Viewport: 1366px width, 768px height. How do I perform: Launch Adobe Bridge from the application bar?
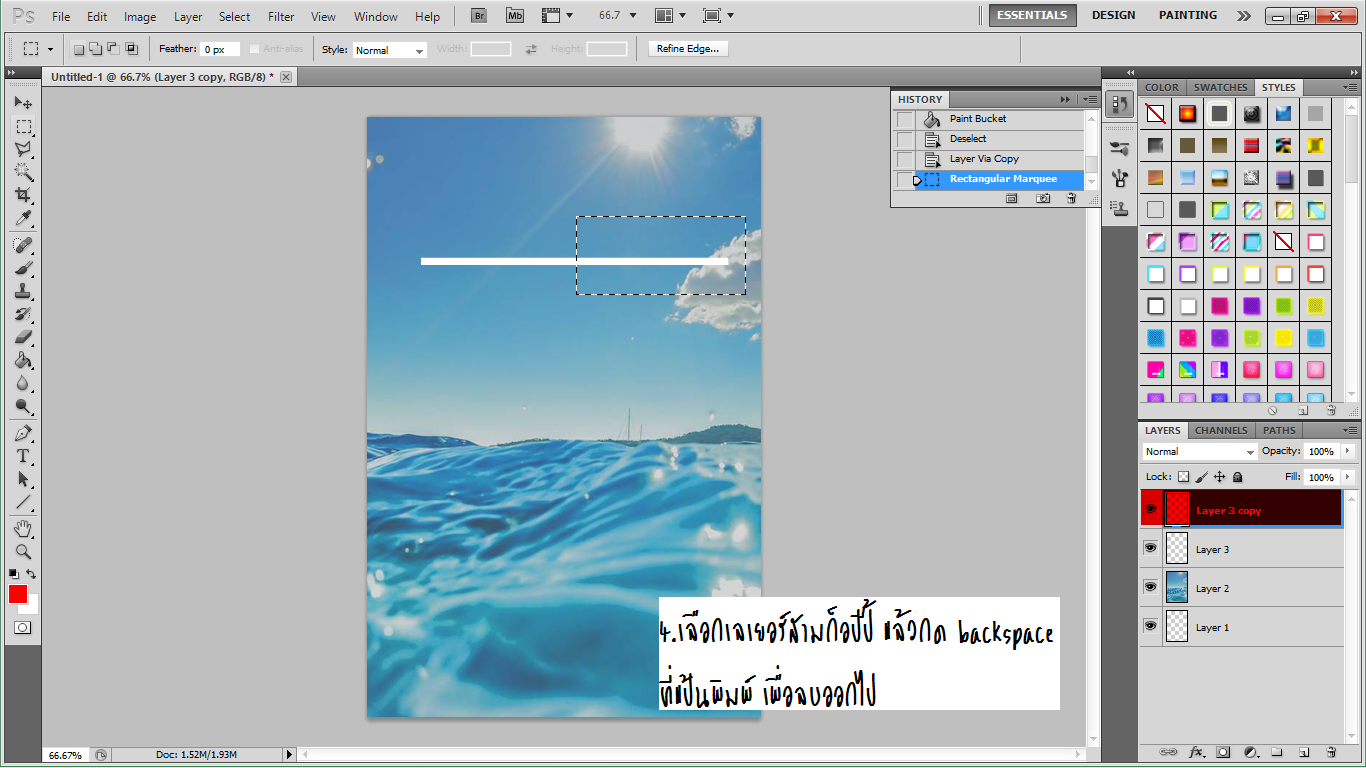tap(479, 16)
